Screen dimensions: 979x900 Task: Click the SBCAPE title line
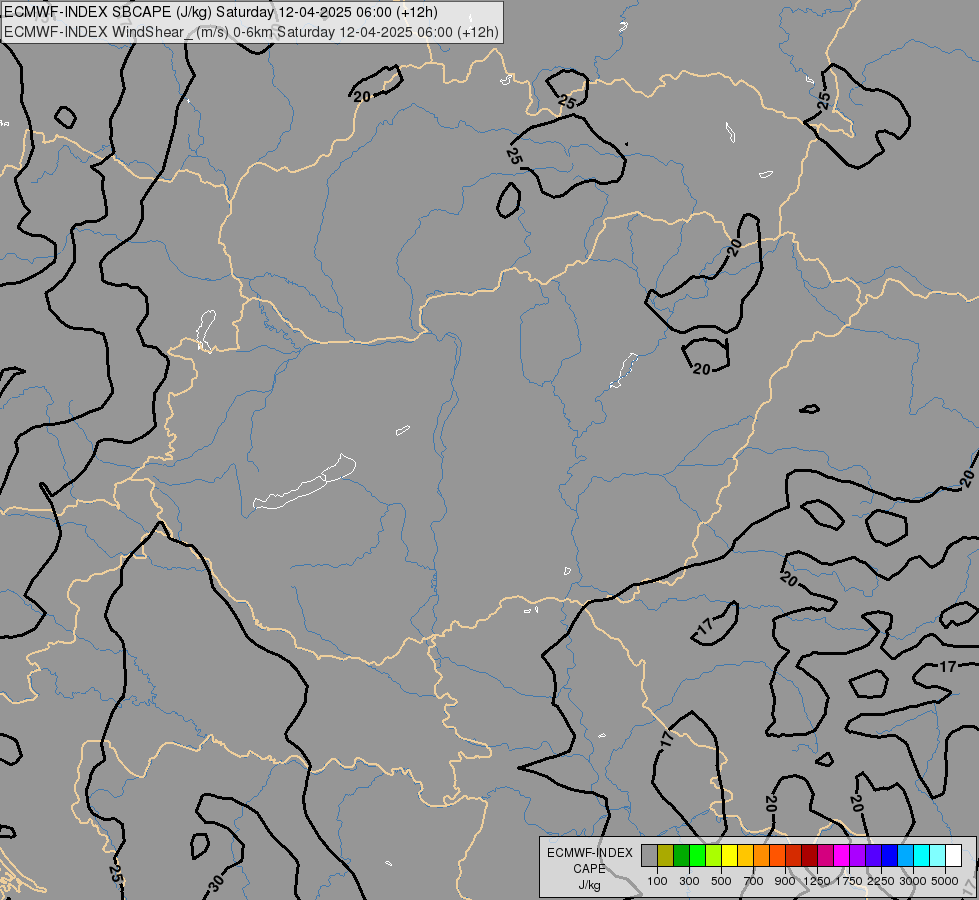coord(221,12)
